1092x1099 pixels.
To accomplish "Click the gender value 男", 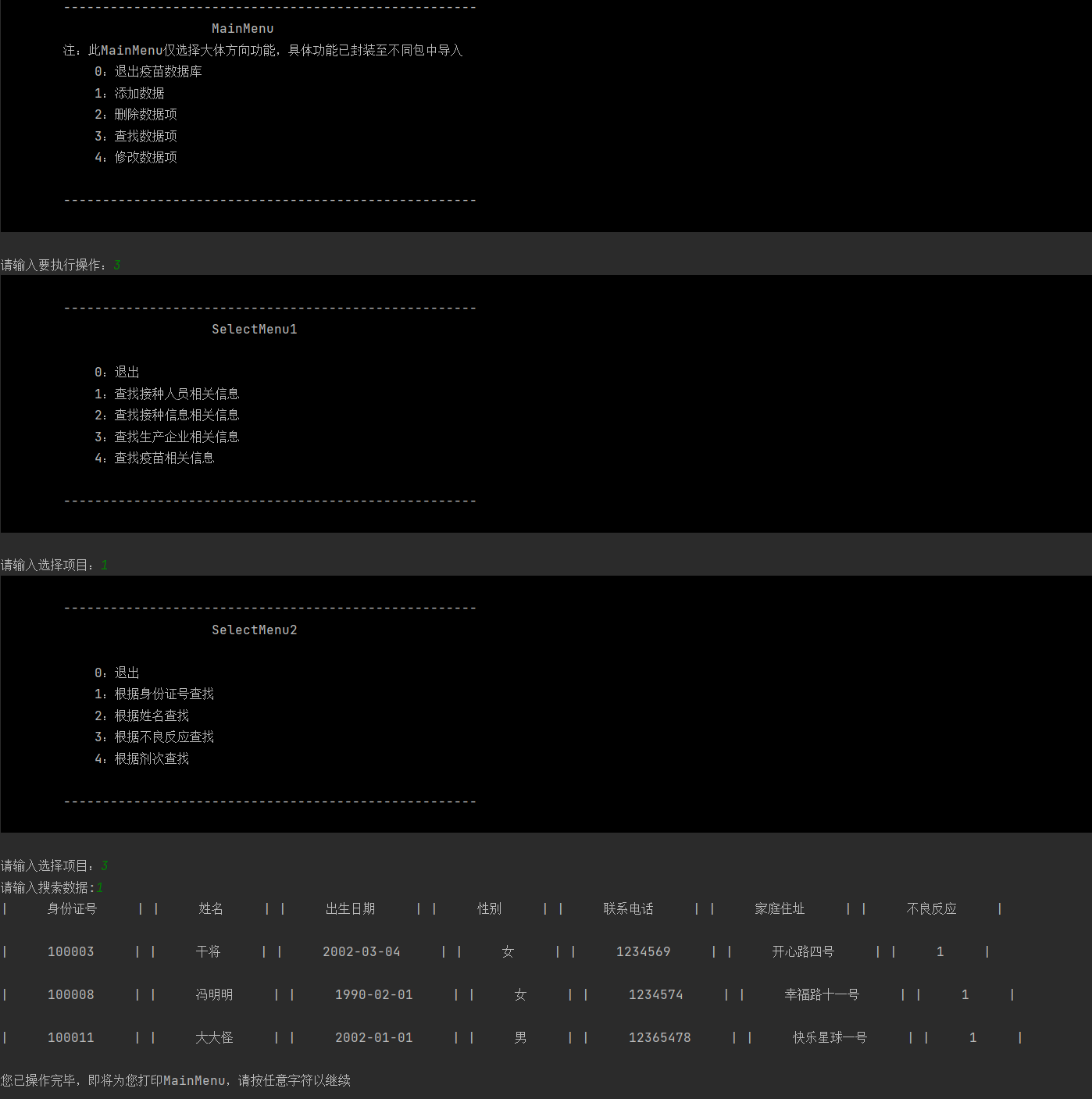I will [x=520, y=1037].
